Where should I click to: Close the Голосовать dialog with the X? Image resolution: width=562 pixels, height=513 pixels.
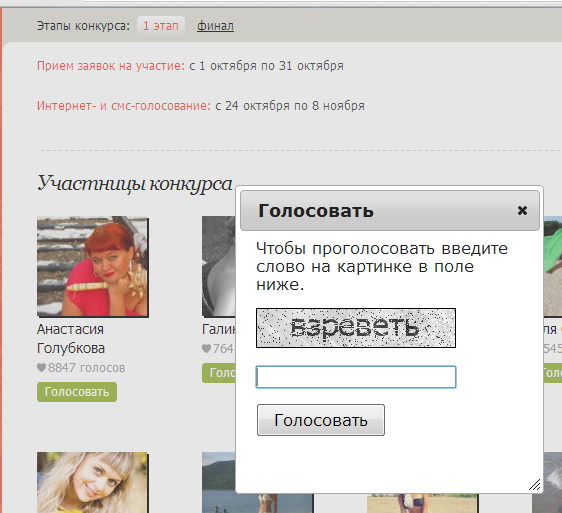[x=522, y=210]
